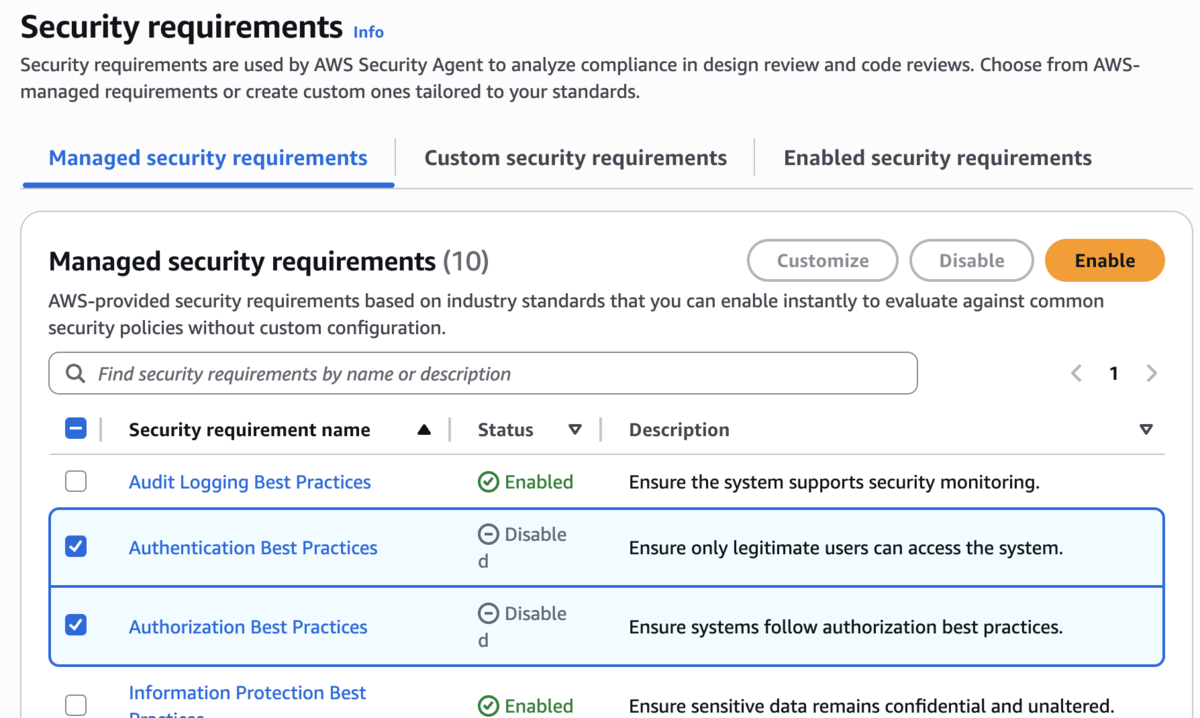Click the Security requirement name column header
Viewport: 1200px width, 718px height.
pos(249,430)
